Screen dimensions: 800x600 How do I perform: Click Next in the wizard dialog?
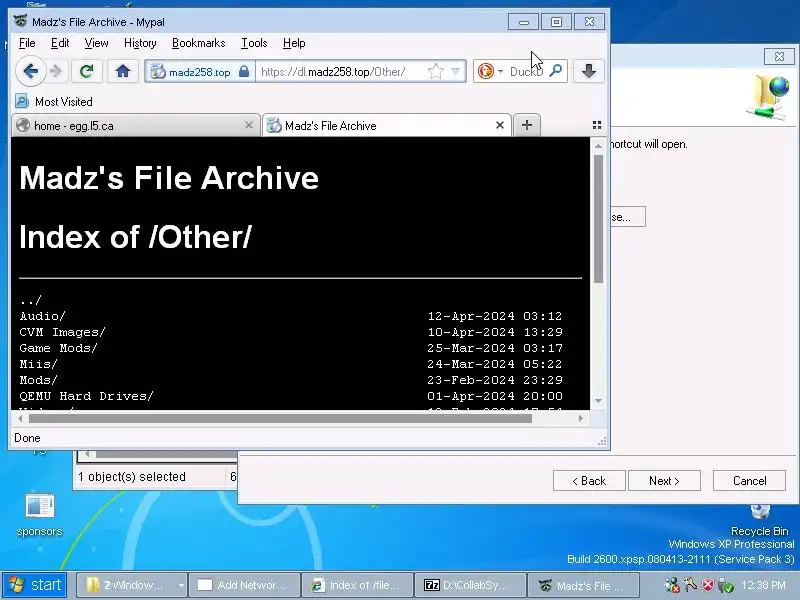click(x=664, y=481)
